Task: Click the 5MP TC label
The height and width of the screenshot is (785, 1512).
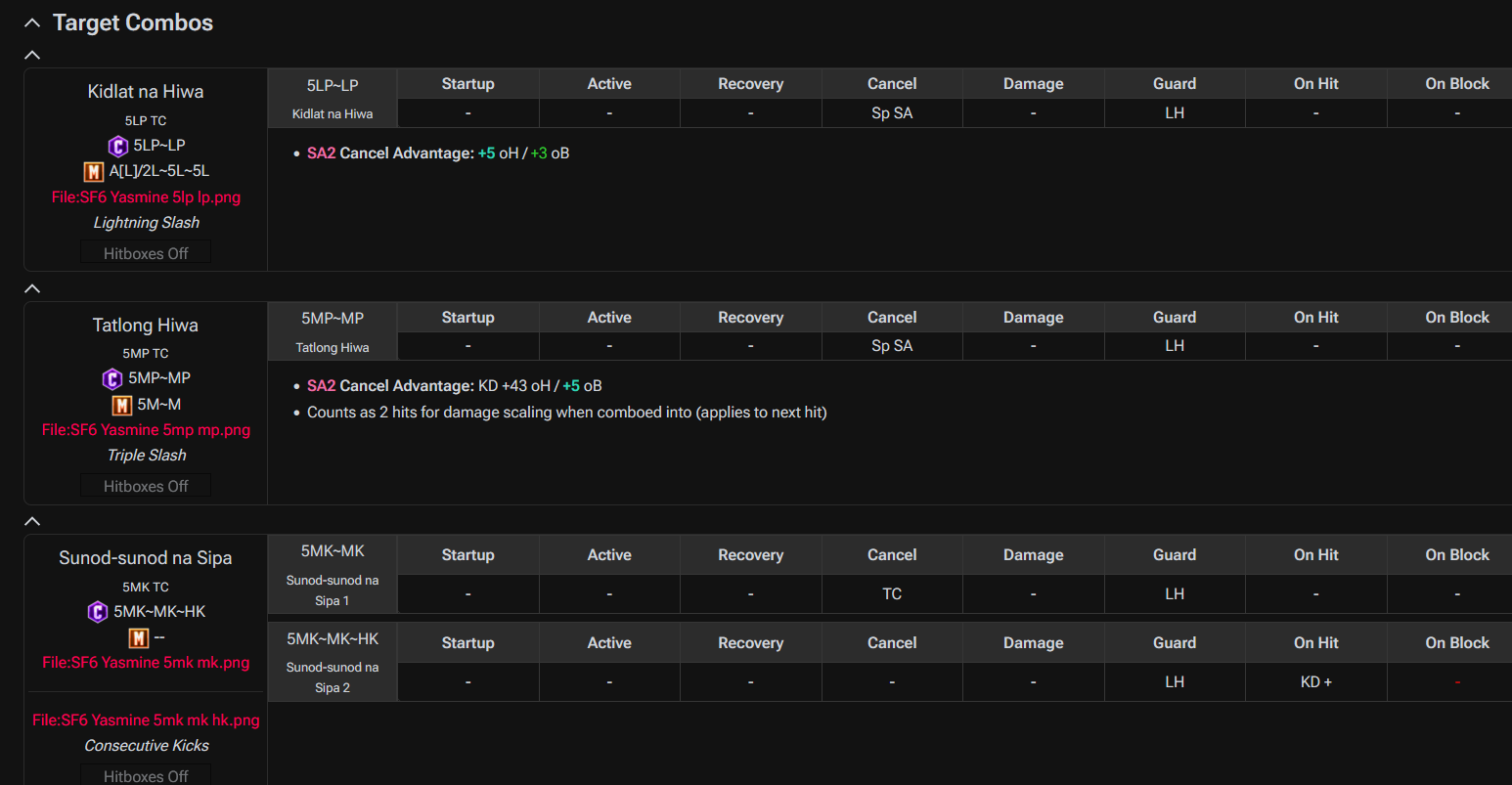Action: 146,353
